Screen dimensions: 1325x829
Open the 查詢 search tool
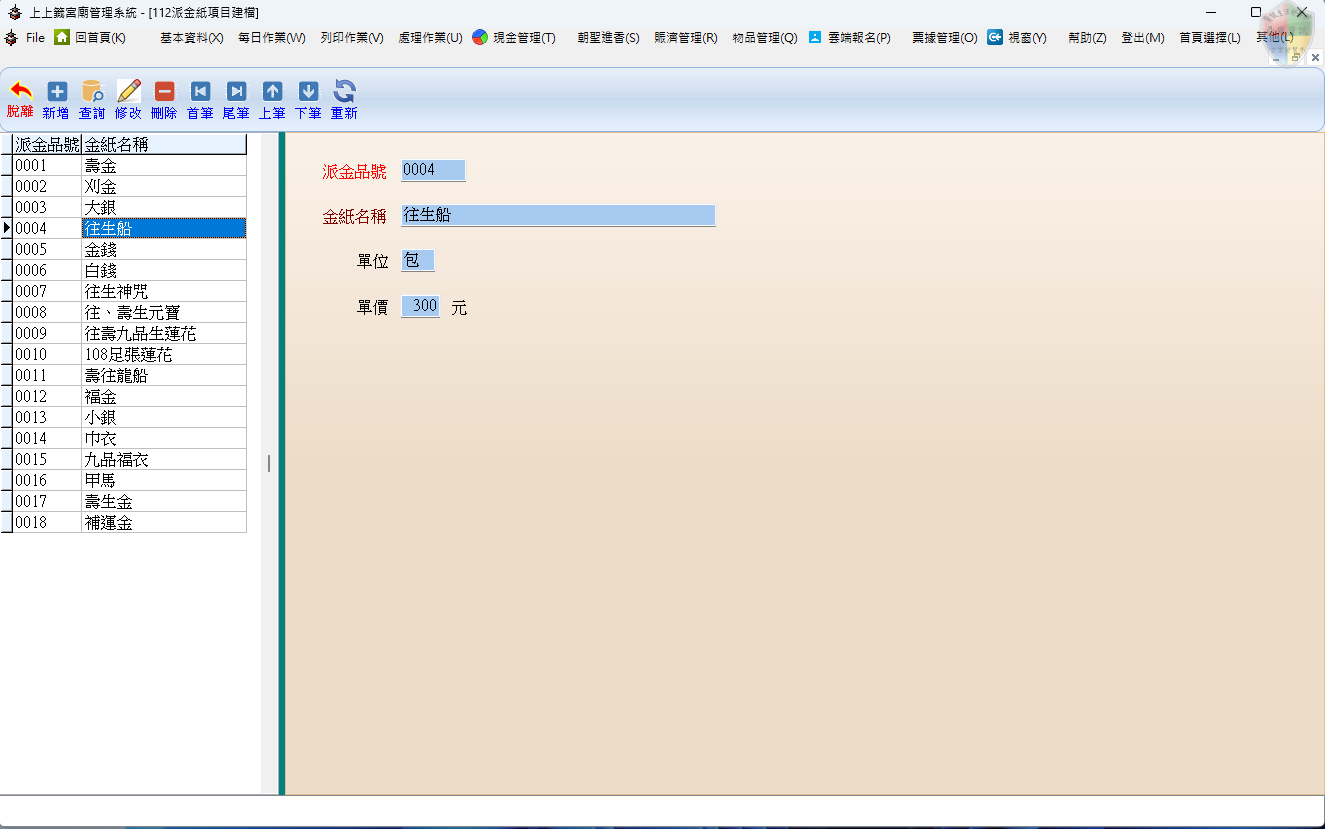(92, 92)
